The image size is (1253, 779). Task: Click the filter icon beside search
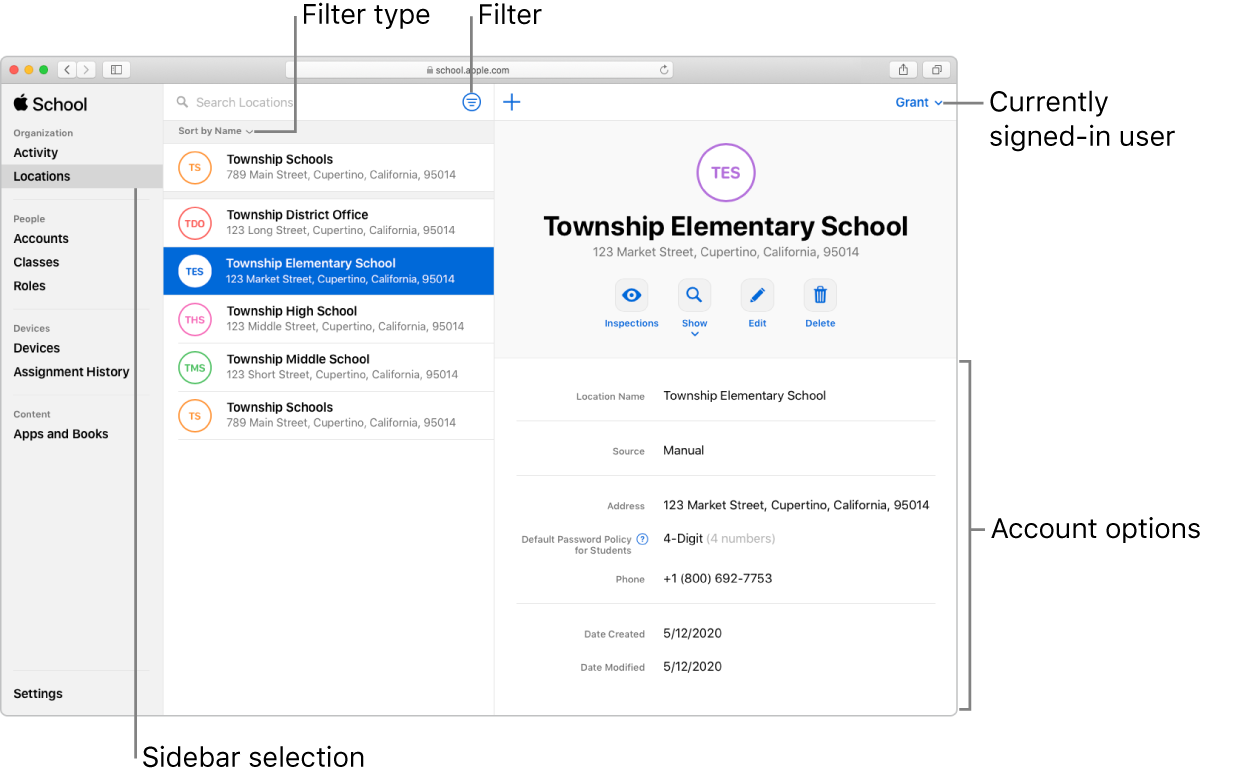[472, 102]
